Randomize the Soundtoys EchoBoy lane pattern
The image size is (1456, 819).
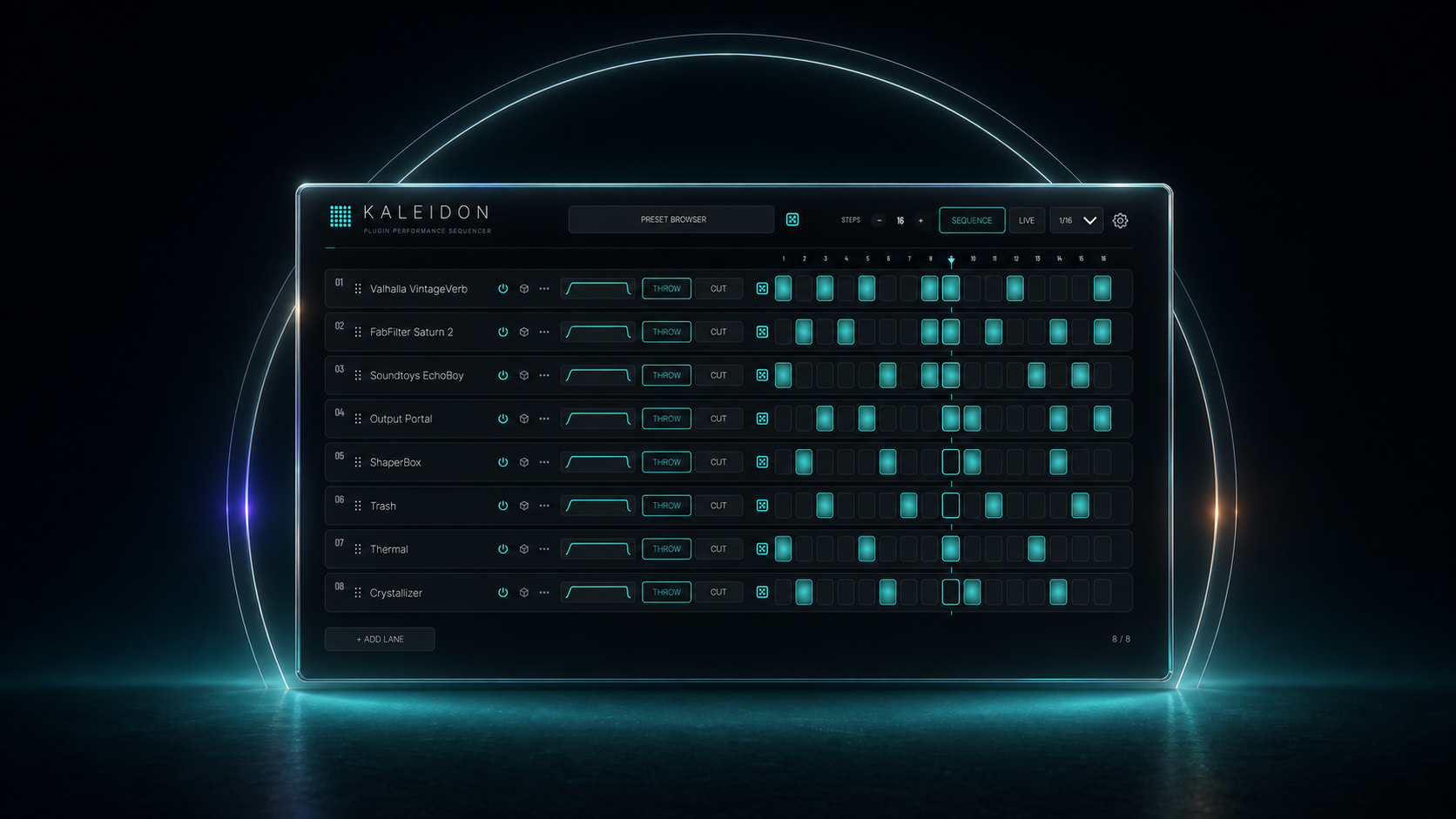(762, 375)
